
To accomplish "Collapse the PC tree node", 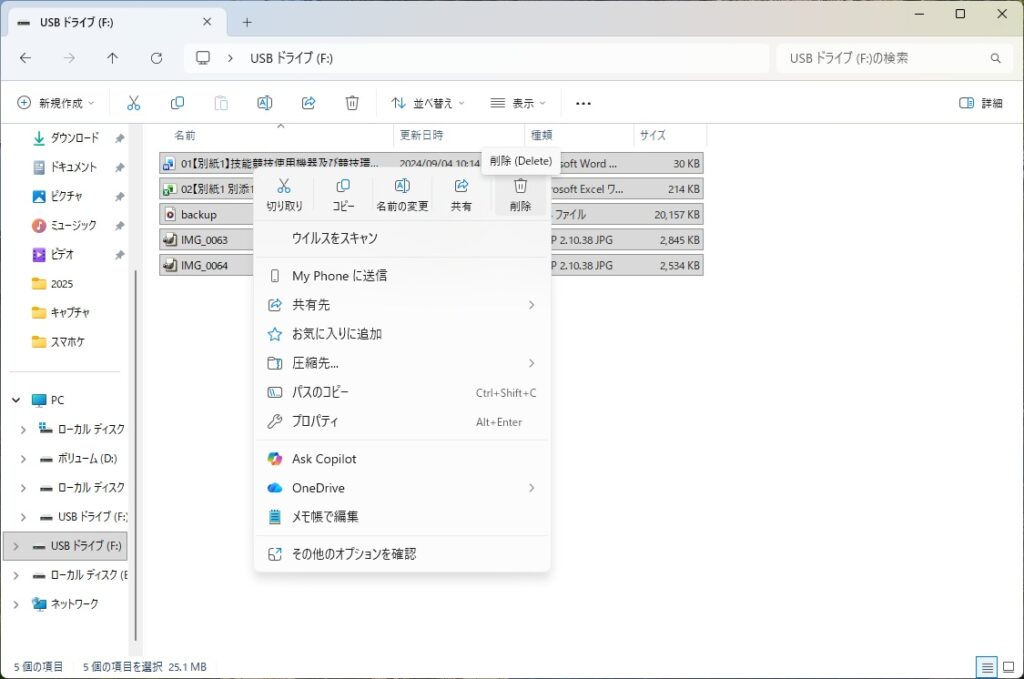I will tap(16, 400).
